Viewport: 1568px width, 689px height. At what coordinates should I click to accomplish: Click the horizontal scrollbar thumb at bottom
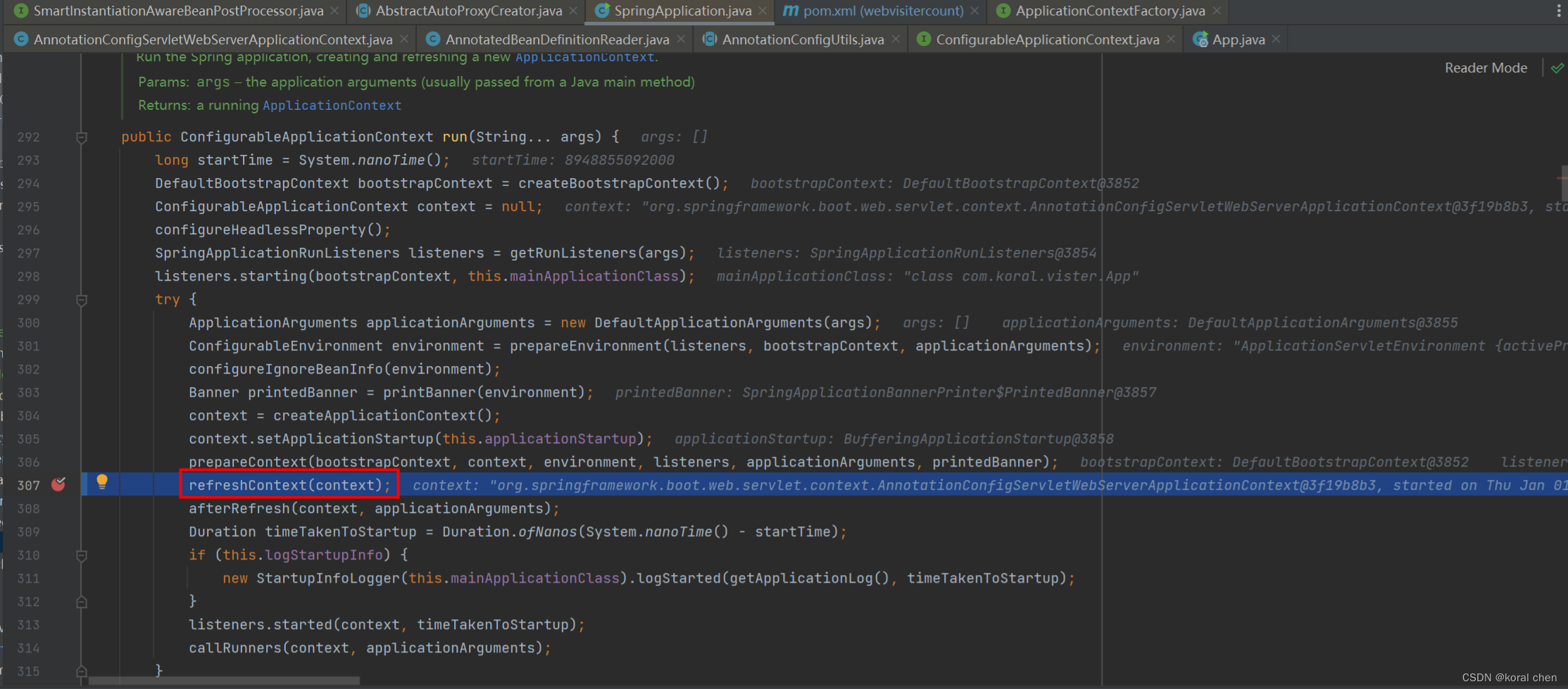point(224,681)
